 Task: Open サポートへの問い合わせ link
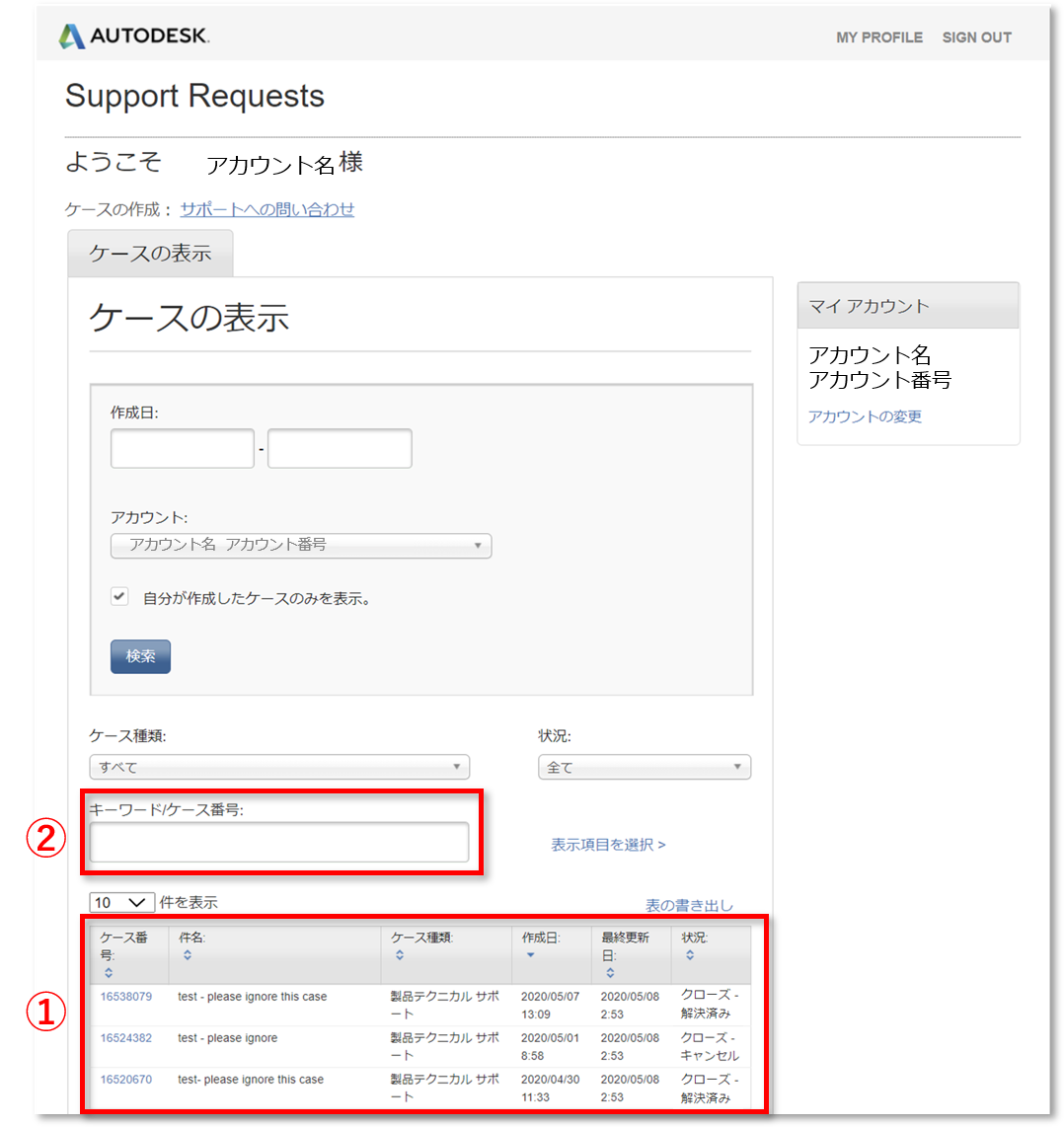[x=266, y=209]
